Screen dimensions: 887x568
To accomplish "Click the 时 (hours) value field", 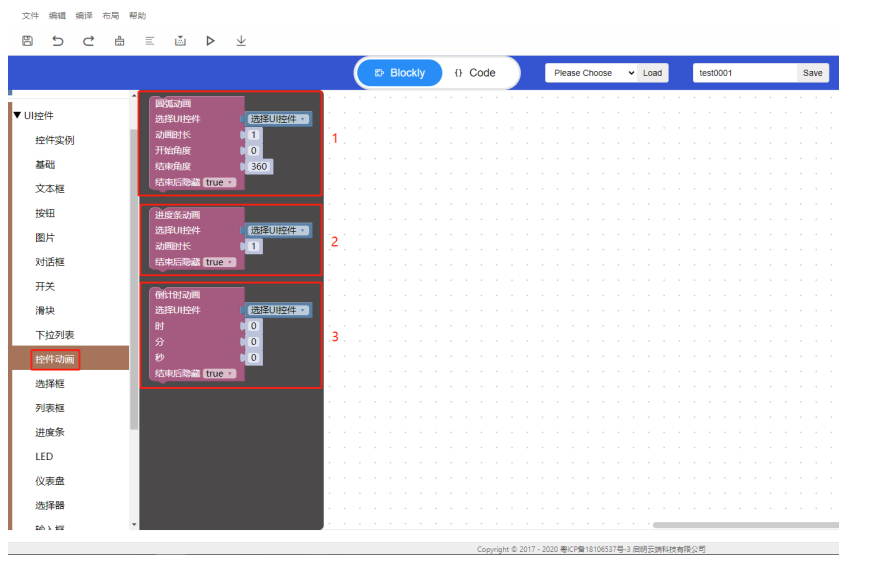I will click(x=253, y=326).
